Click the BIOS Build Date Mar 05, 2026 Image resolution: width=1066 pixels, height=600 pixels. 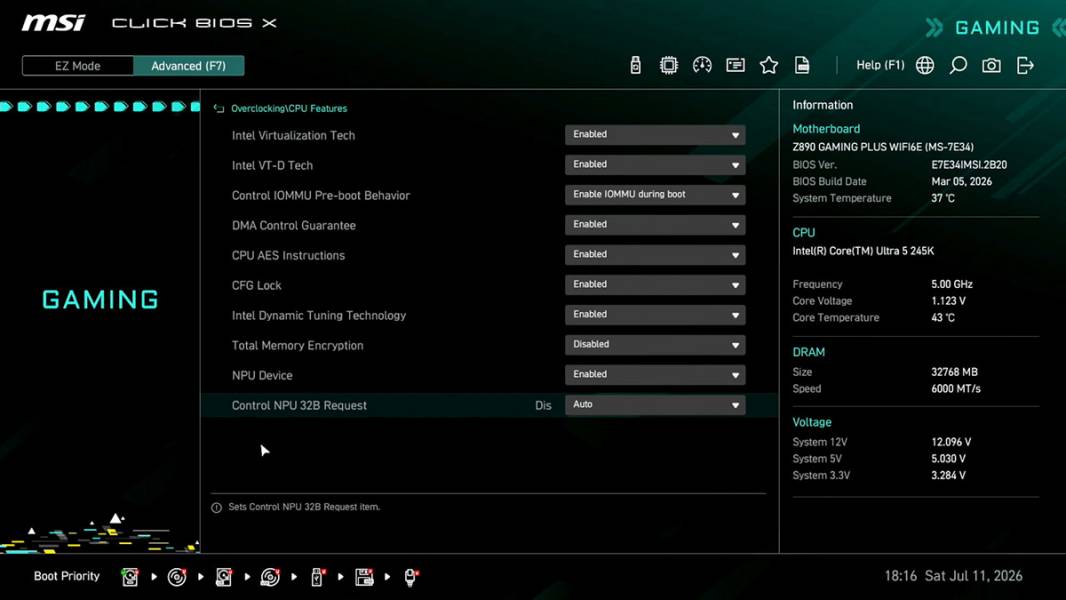tap(961, 181)
